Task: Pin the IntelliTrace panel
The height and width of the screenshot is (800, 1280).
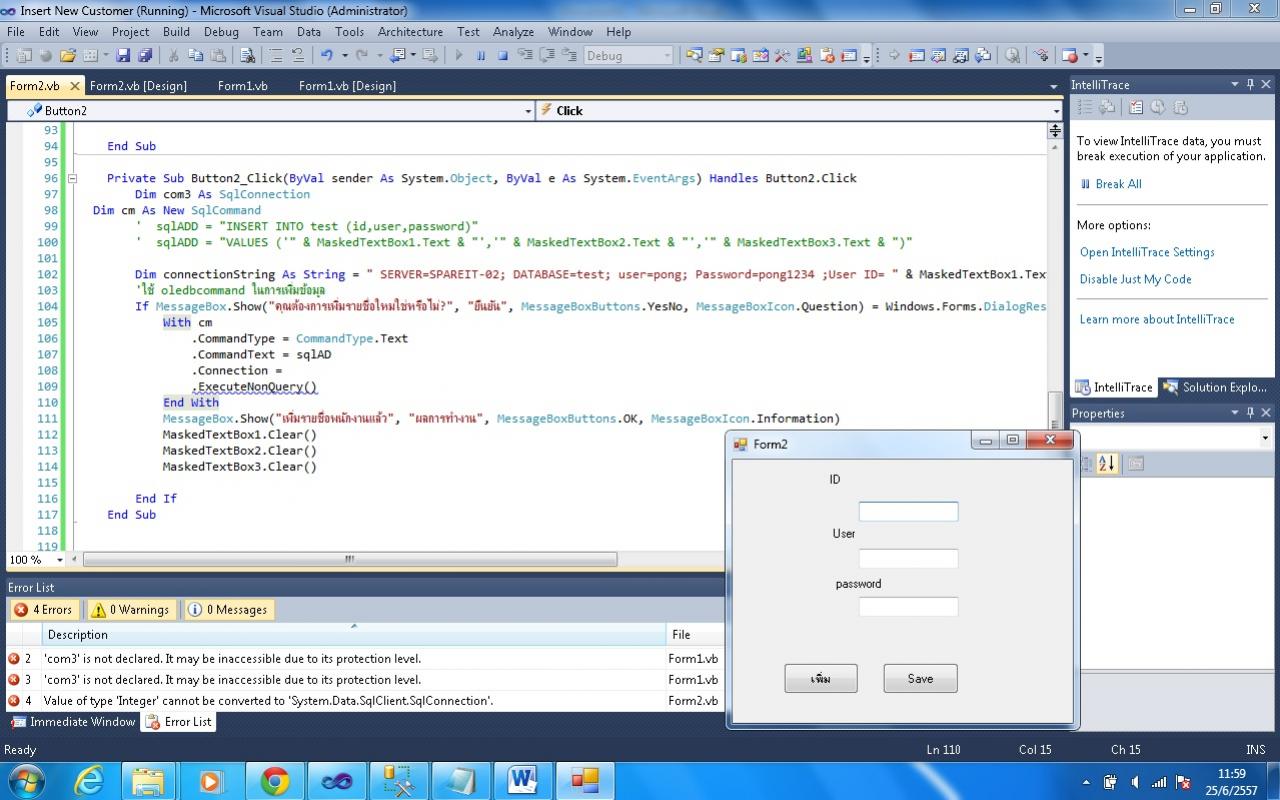Action: (1250, 85)
